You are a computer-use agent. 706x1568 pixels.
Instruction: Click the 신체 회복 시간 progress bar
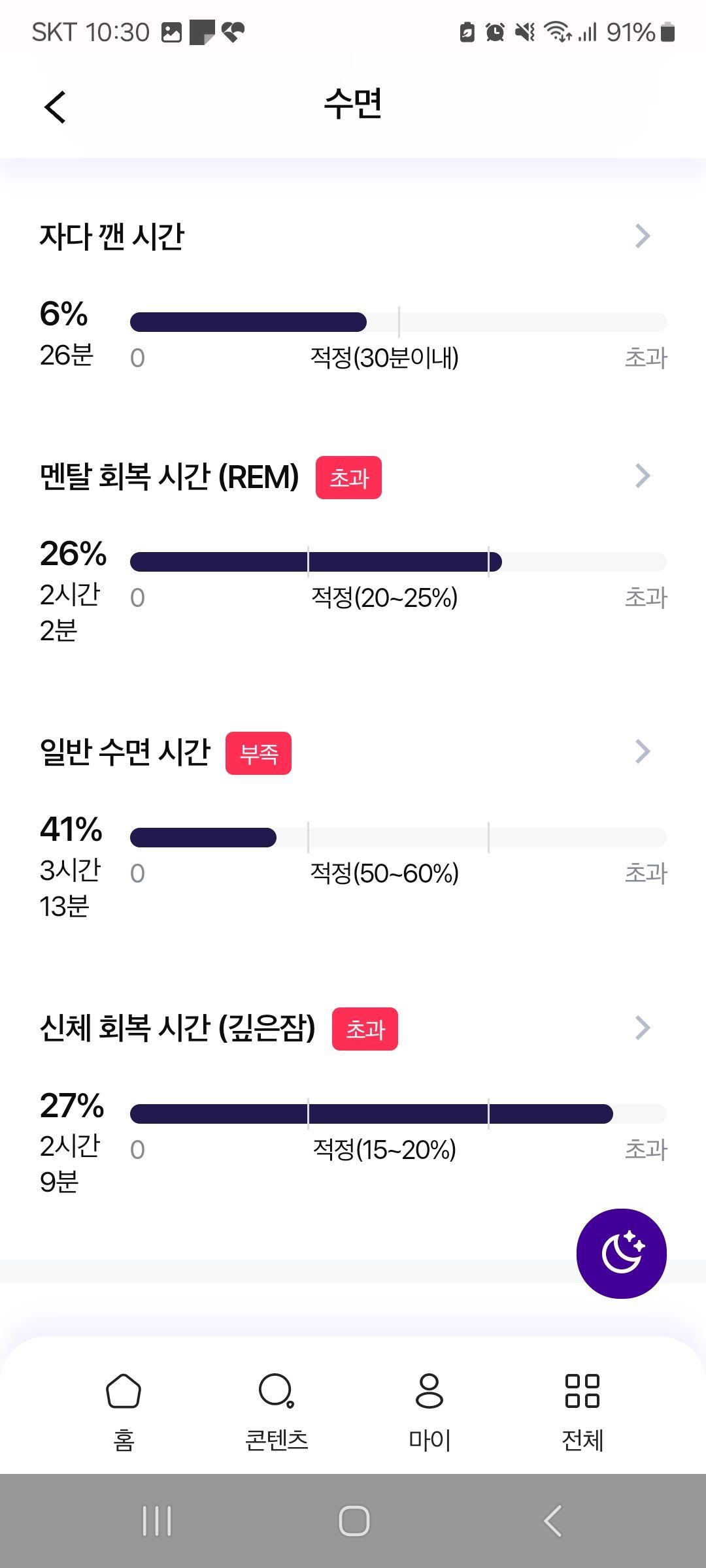(398, 1114)
